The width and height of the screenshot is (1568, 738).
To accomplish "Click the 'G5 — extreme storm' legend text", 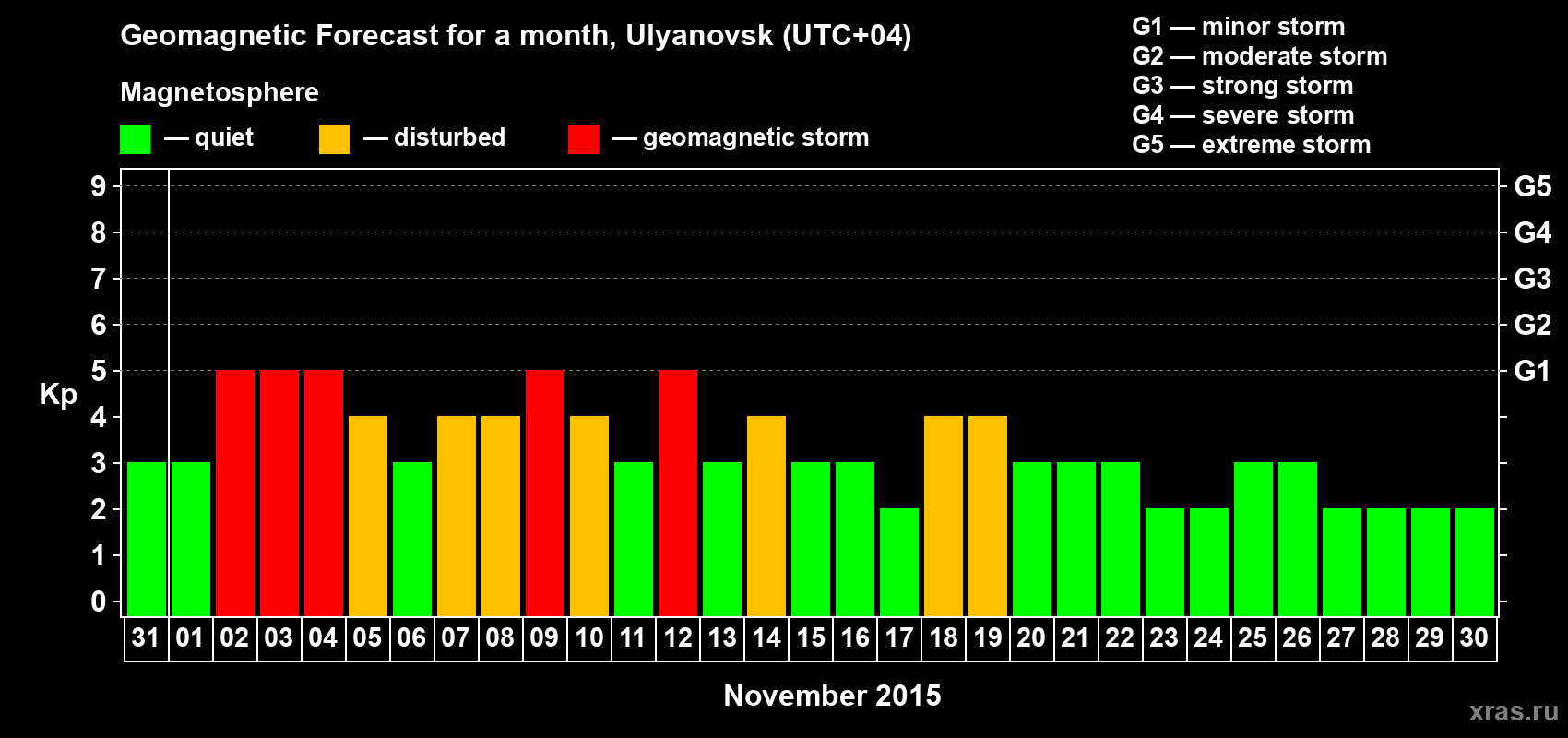I will pyautogui.click(x=1251, y=145).
